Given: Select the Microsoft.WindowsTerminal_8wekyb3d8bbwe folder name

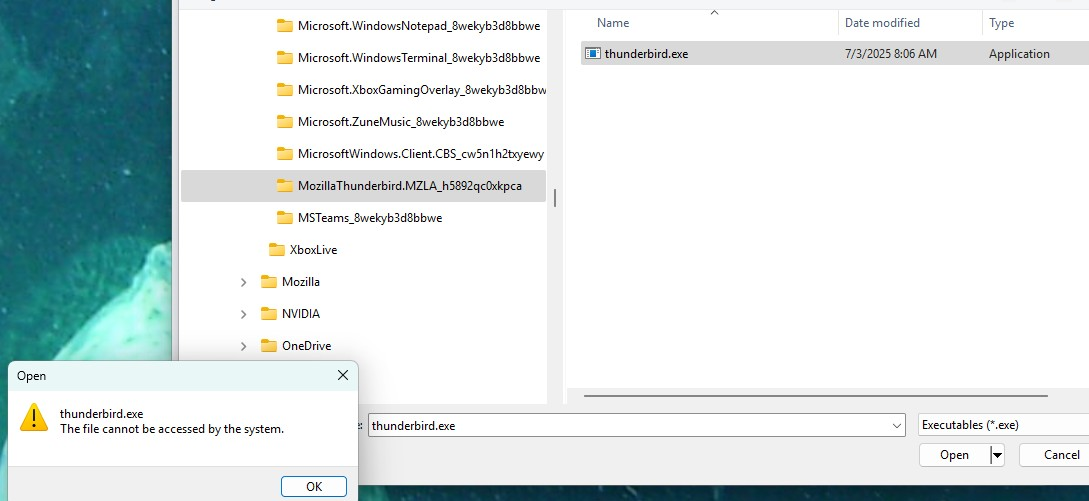Looking at the screenshot, I should pyautogui.click(x=419, y=58).
